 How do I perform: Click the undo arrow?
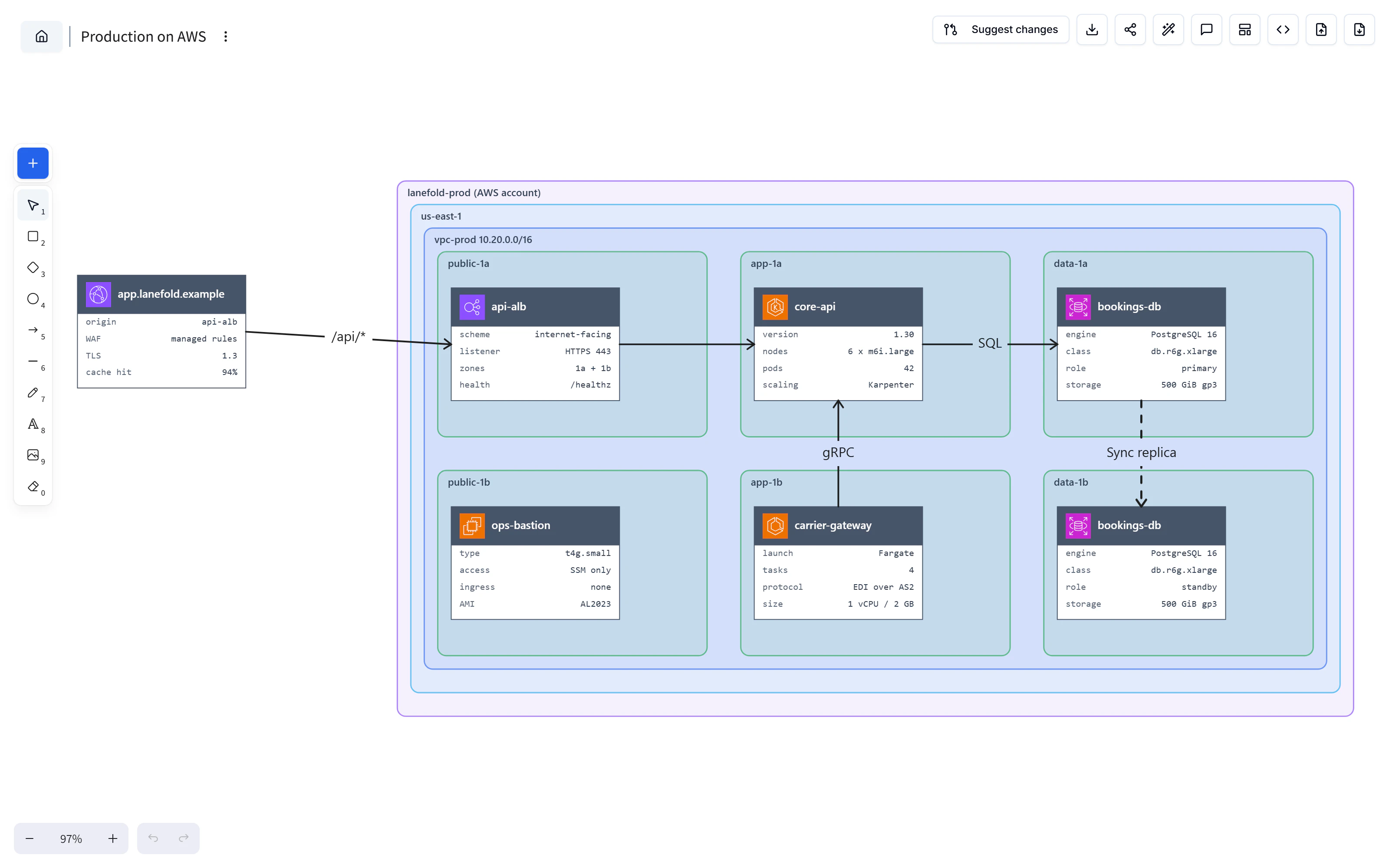coord(153,838)
